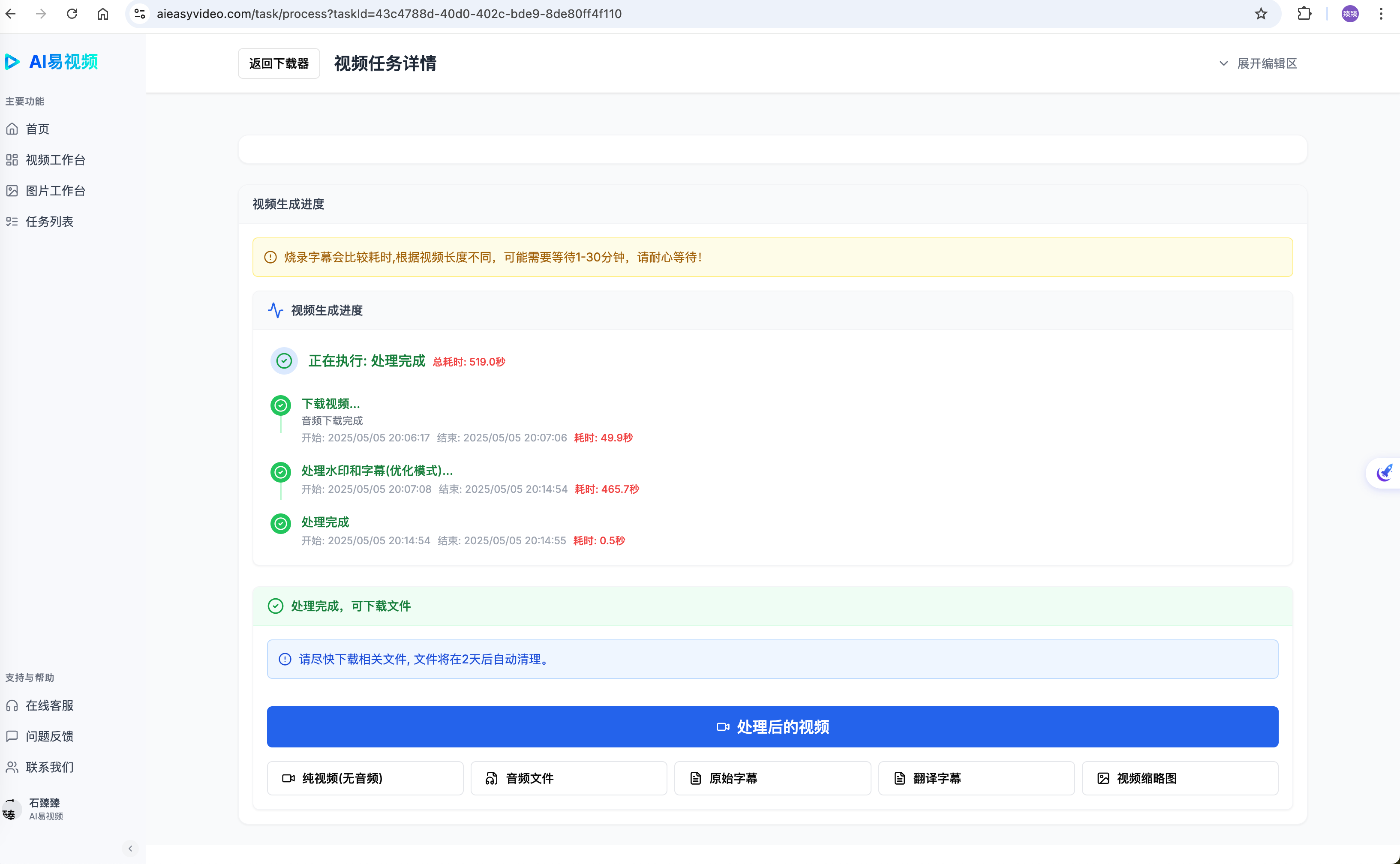The width and height of the screenshot is (1400, 864).
Task: Click the 返回下载器 button
Action: click(x=279, y=63)
